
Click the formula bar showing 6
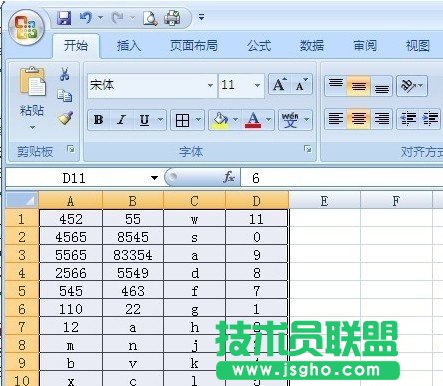(342, 178)
